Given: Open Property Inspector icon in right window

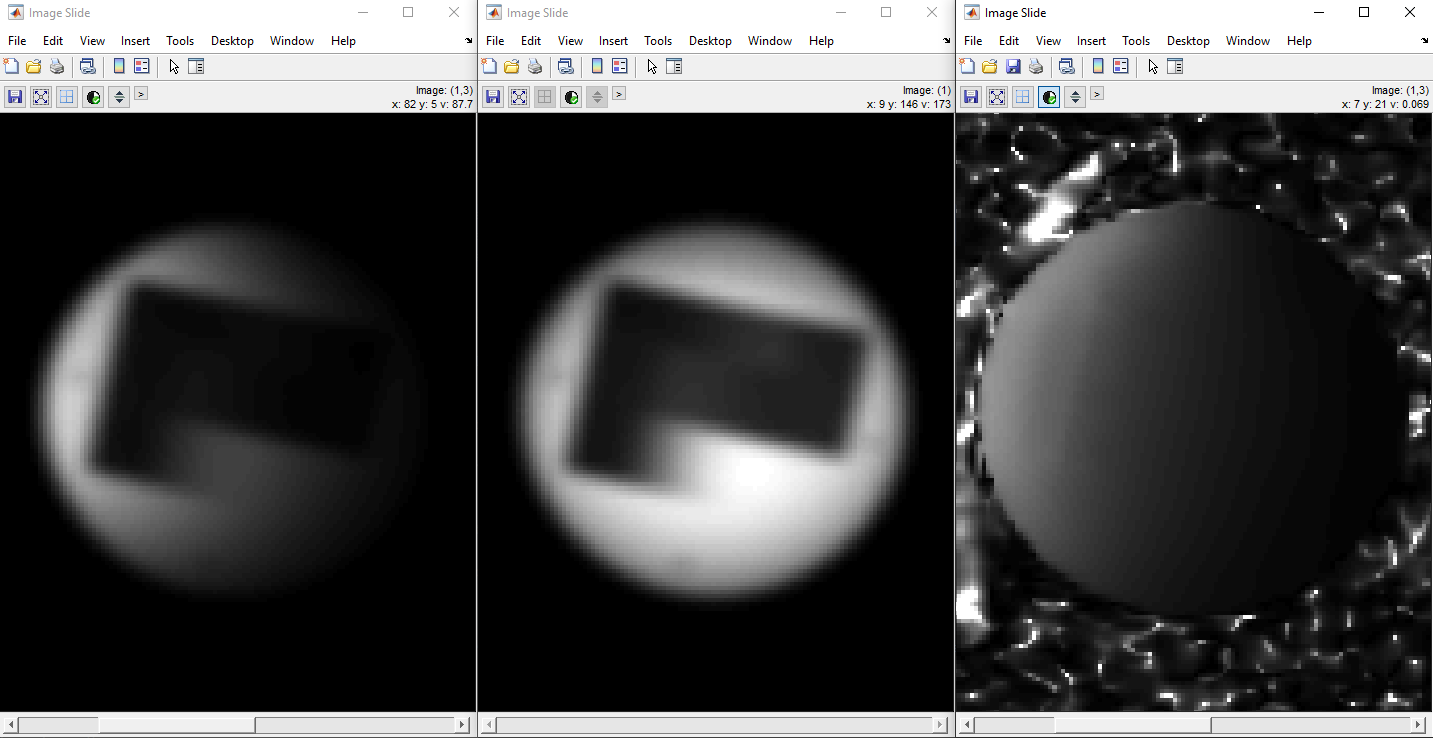Looking at the screenshot, I should pos(1176,67).
